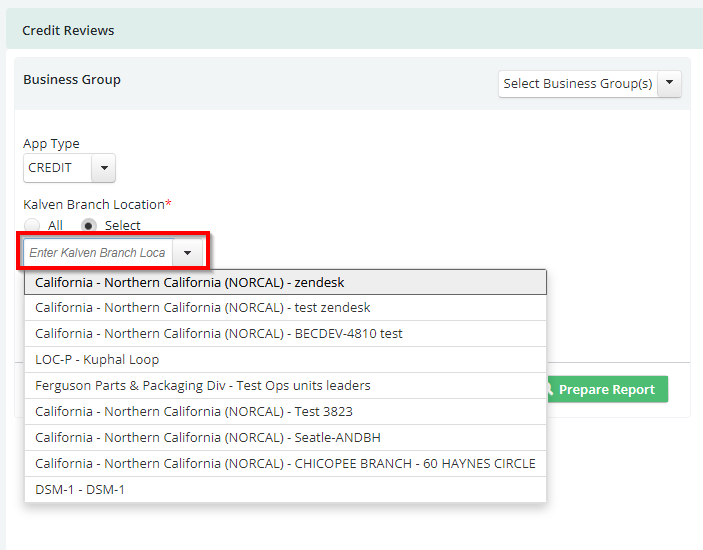
Task: Pick the NORCAL - zendesk option
Action: click(x=286, y=282)
